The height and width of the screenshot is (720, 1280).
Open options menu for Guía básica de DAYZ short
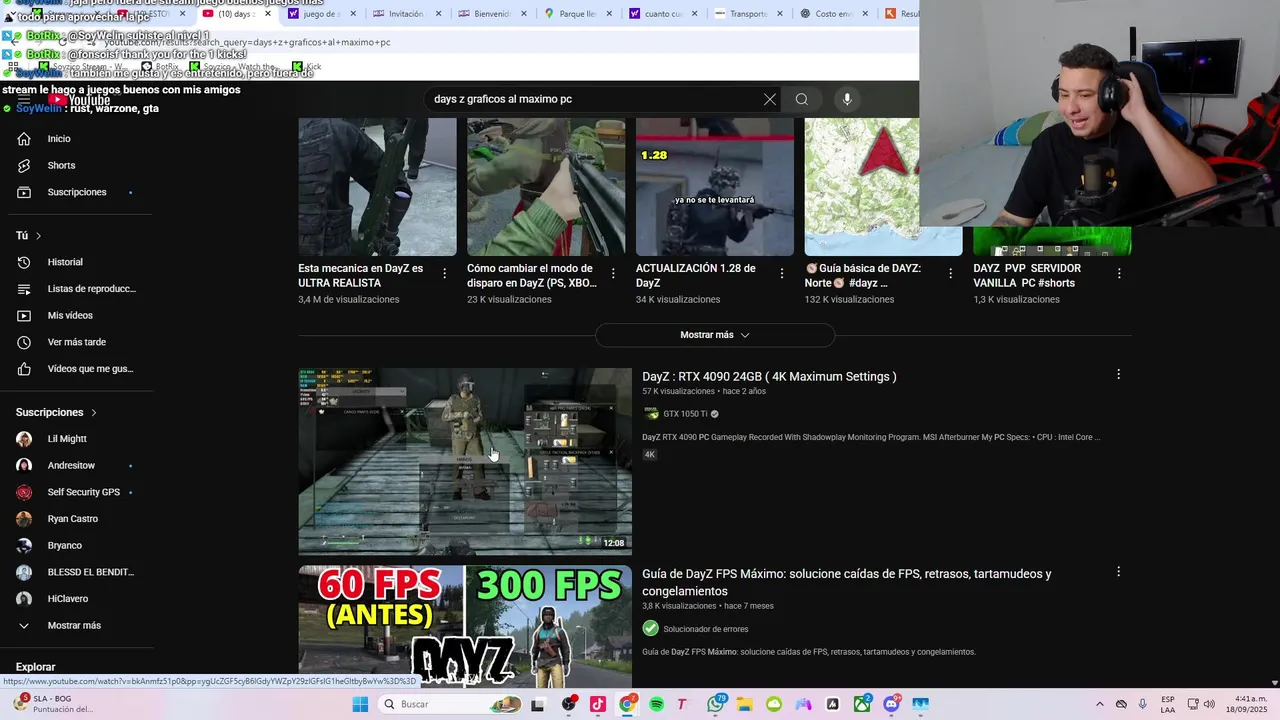[x=950, y=273]
